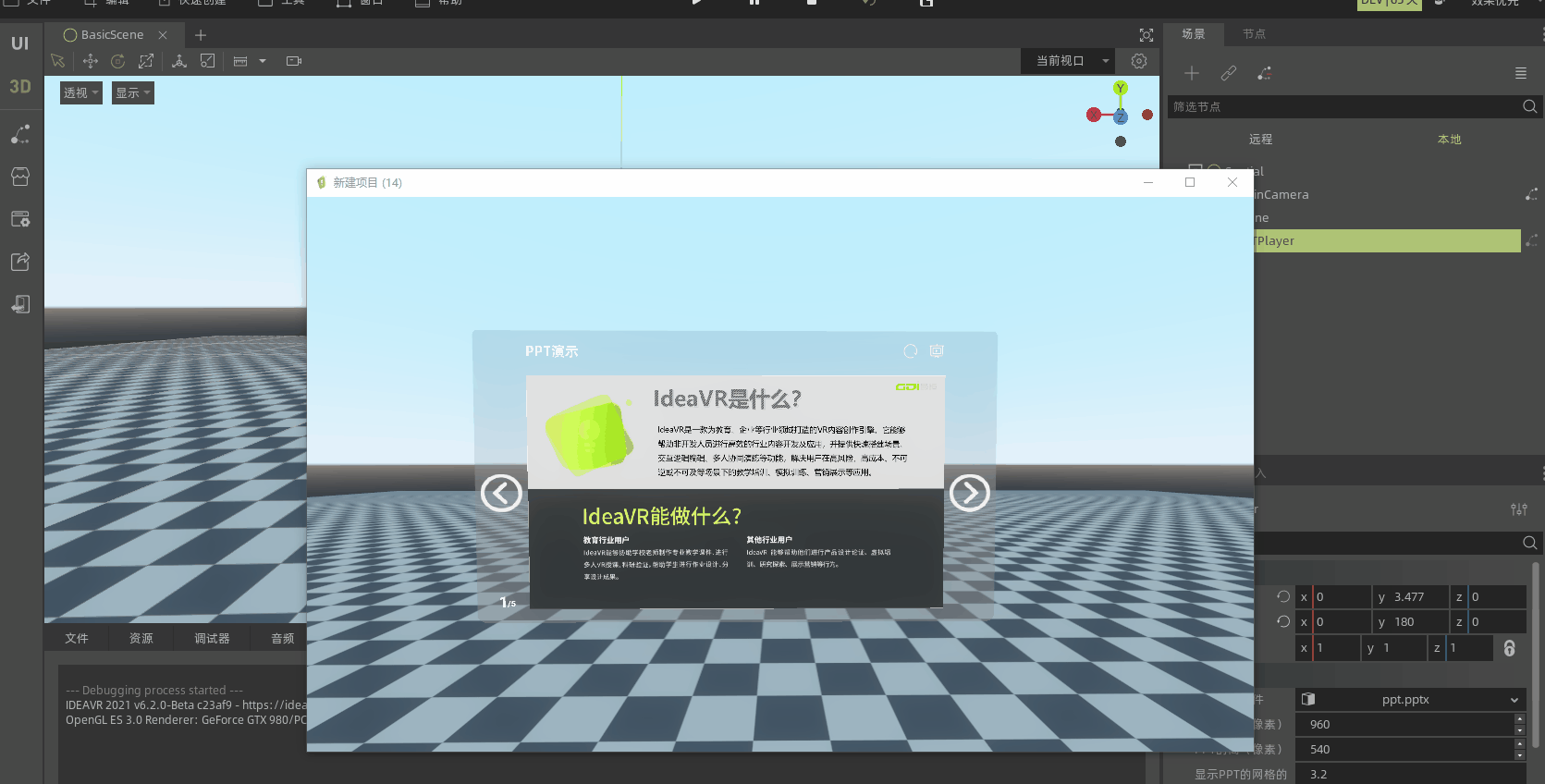This screenshot has height=784, width=1545.
Task: Click the PPT panel refresh circle icon
Action: [x=911, y=351]
